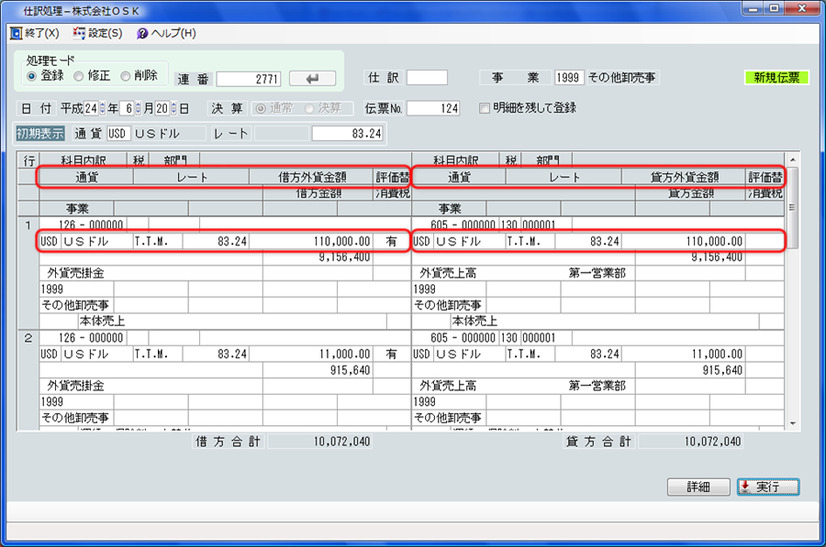826x547 pixels.
Task: Click the 実行 button
Action: (768, 487)
